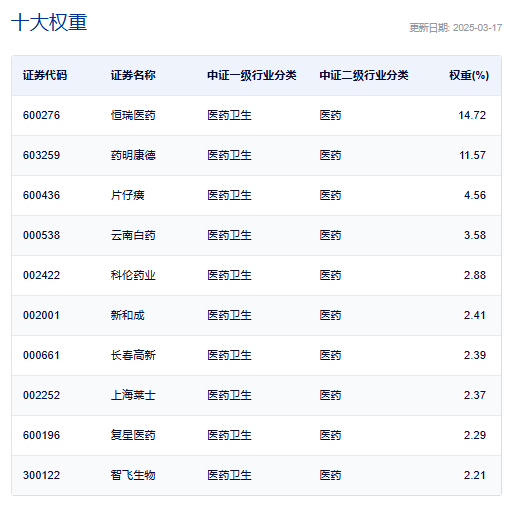Click secondary industry 医药 in 002422 row
The image size is (514, 511).
click(x=330, y=275)
